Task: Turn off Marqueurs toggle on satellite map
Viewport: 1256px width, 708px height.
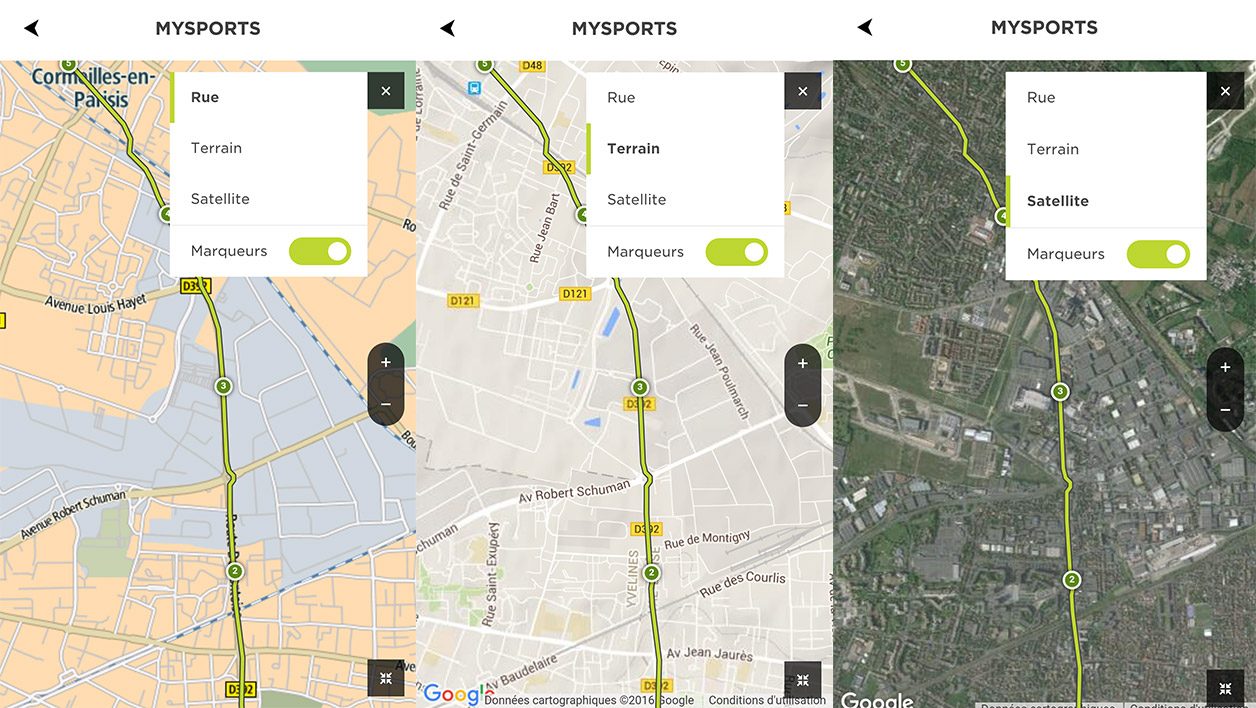Action: tap(1158, 254)
